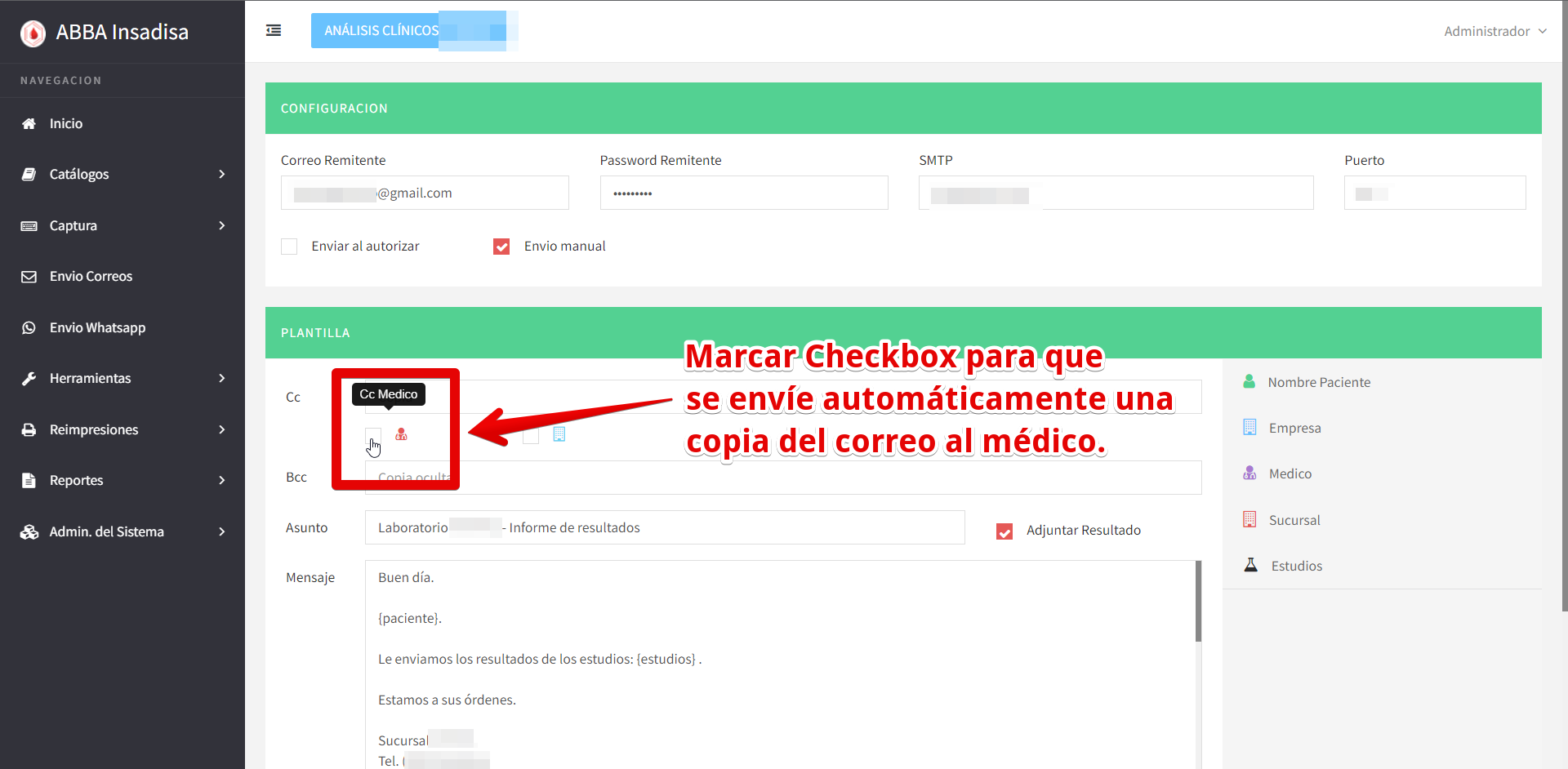Click the Reportes document icon
This screenshot has height=769, width=1568.
(x=29, y=481)
